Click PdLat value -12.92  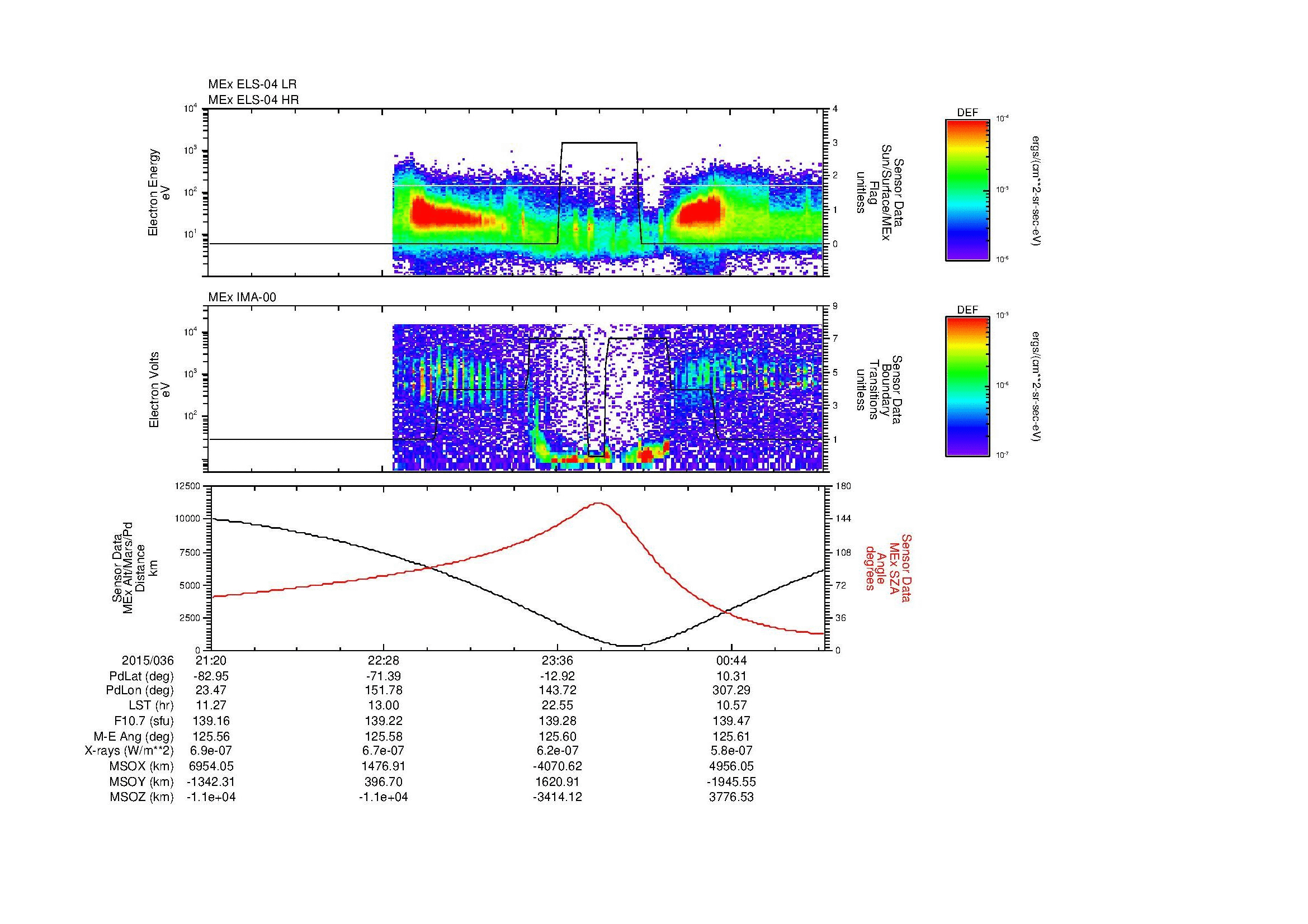tap(557, 676)
